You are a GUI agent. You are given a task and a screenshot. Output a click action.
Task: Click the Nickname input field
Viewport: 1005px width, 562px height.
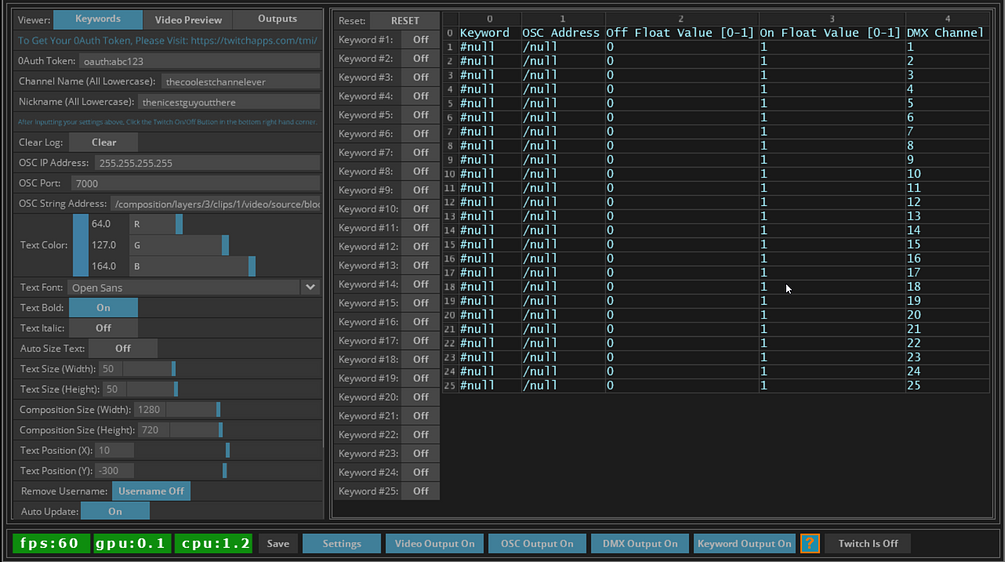229,103
